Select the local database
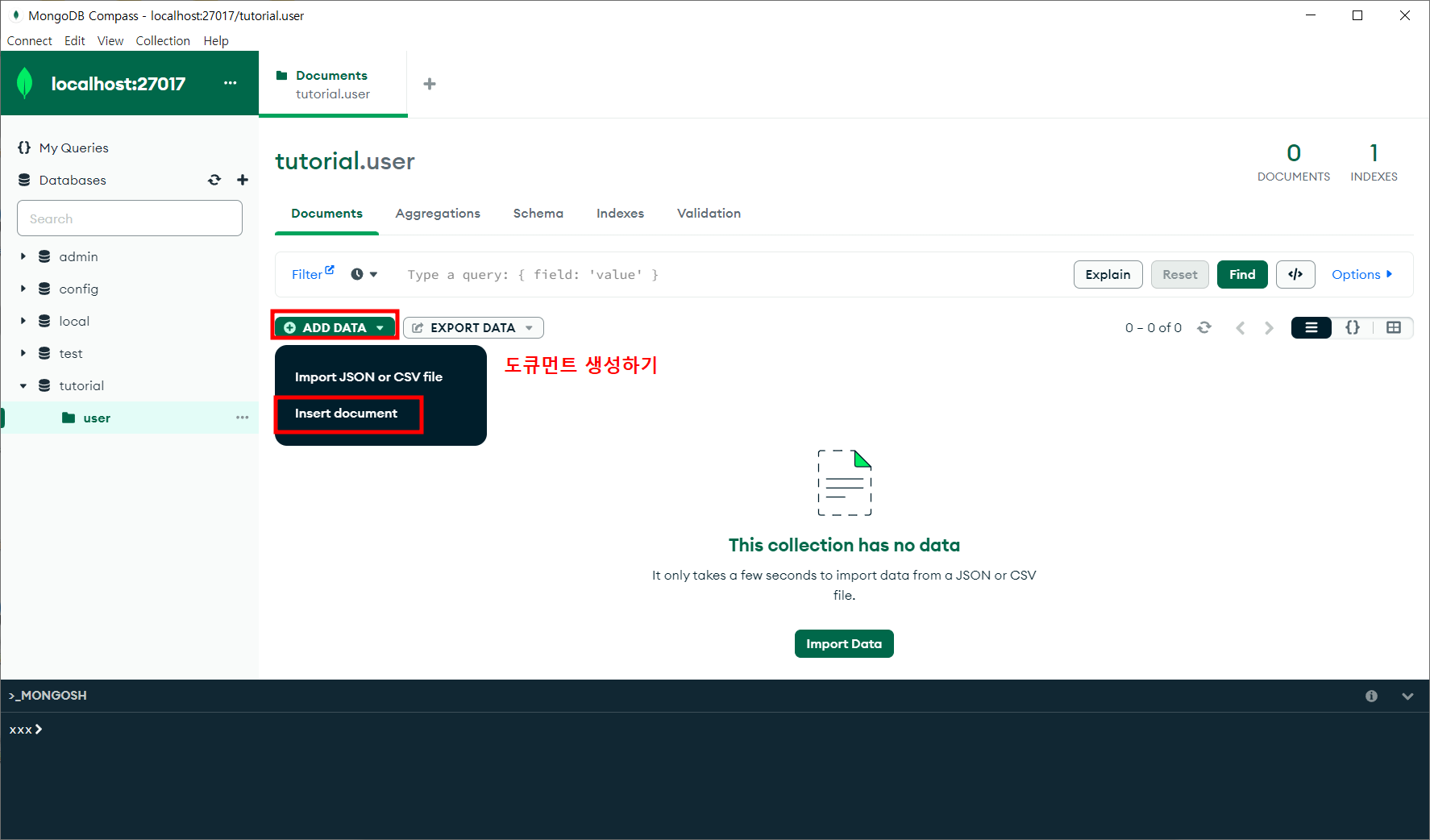Image resolution: width=1430 pixels, height=840 pixels. click(74, 321)
